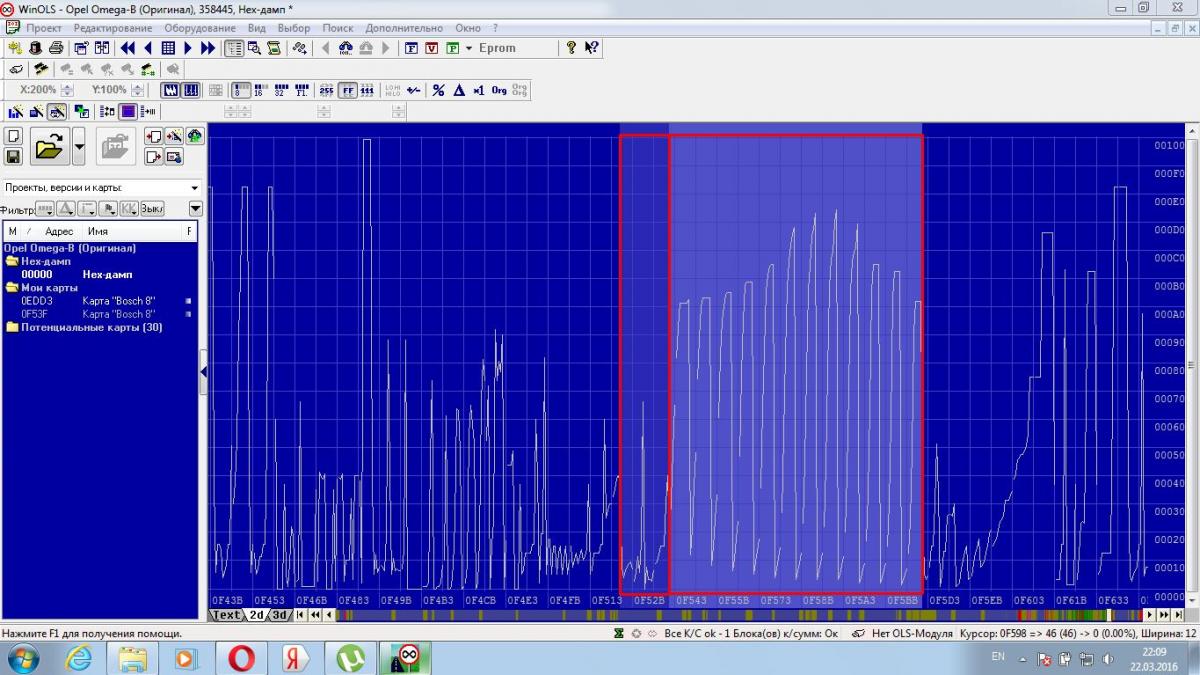Click the percent display icon
Image resolution: width=1200 pixels, height=675 pixels.
point(438,90)
